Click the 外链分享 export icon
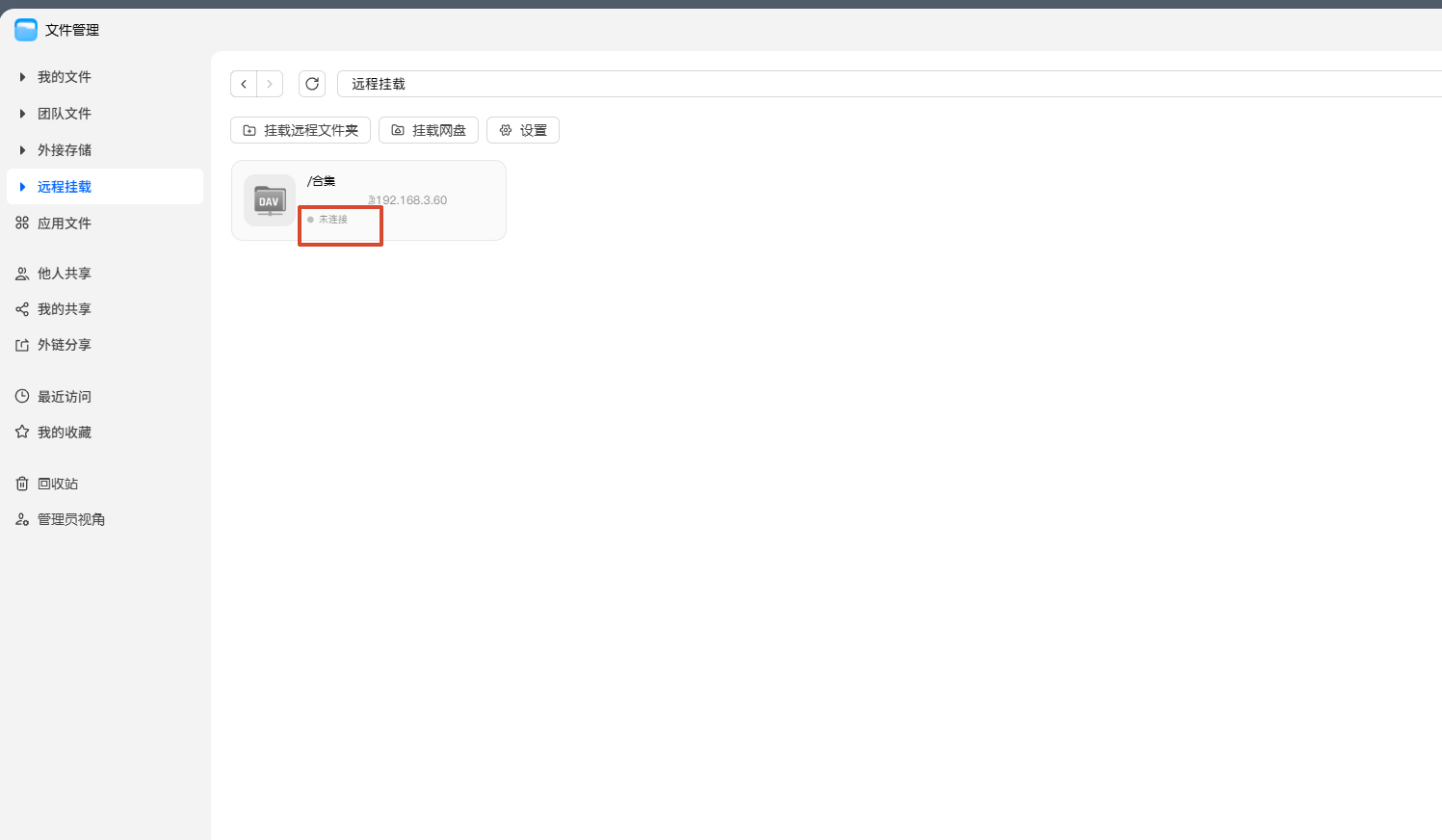 tap(22, 345)
